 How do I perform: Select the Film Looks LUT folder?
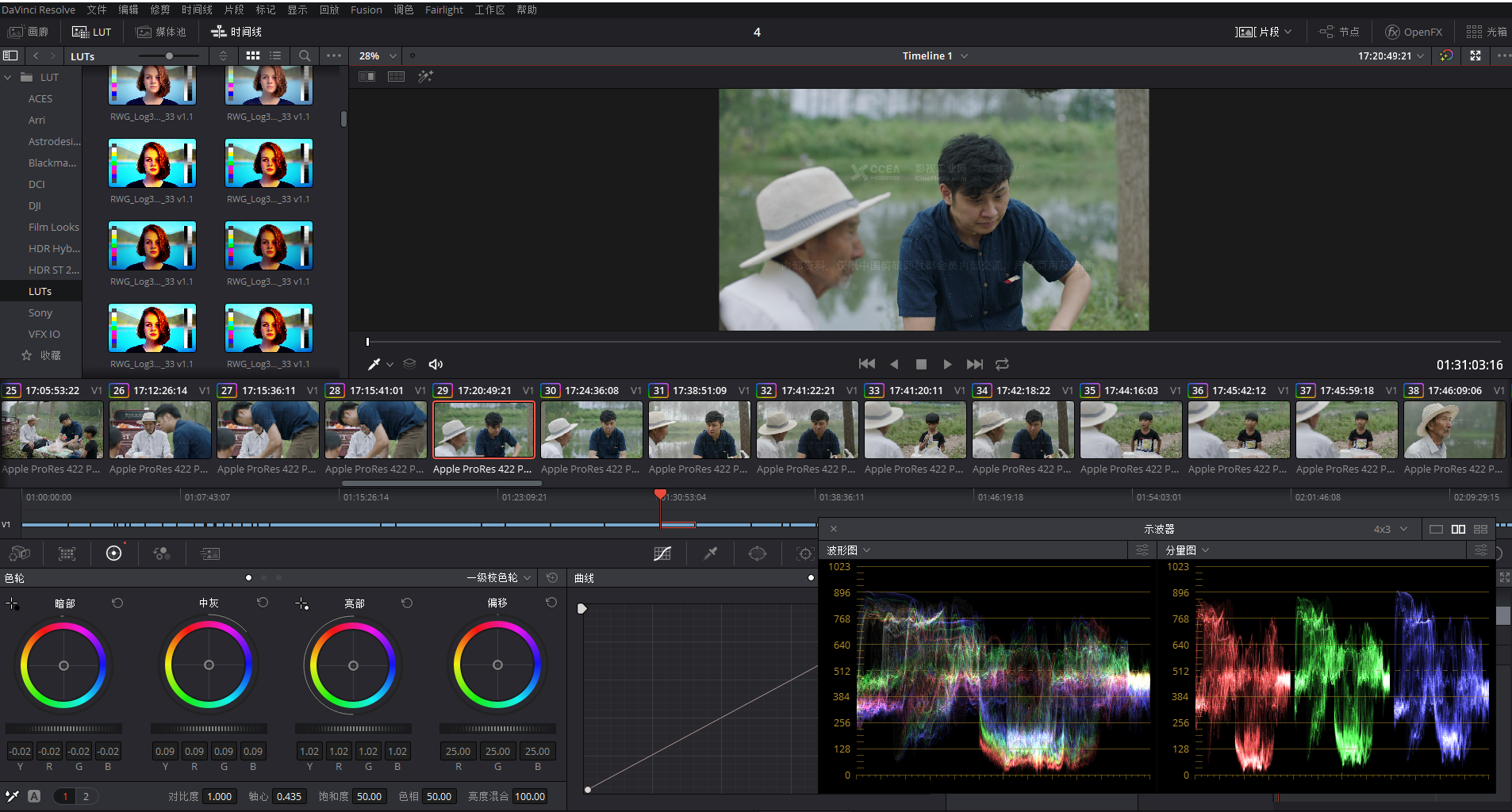point(53,228)
